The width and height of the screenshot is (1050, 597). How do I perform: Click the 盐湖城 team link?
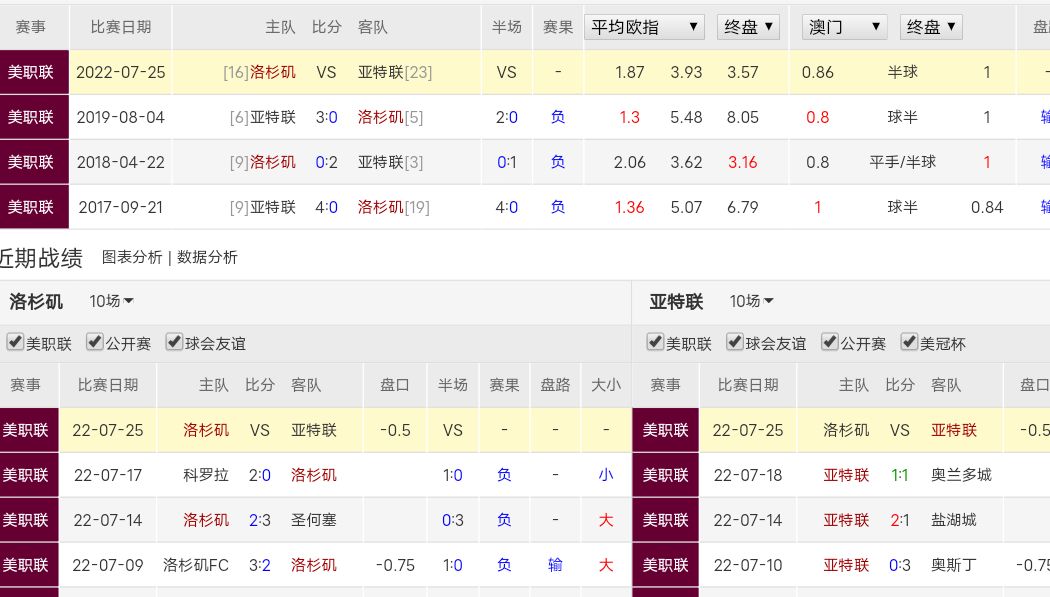953,520
